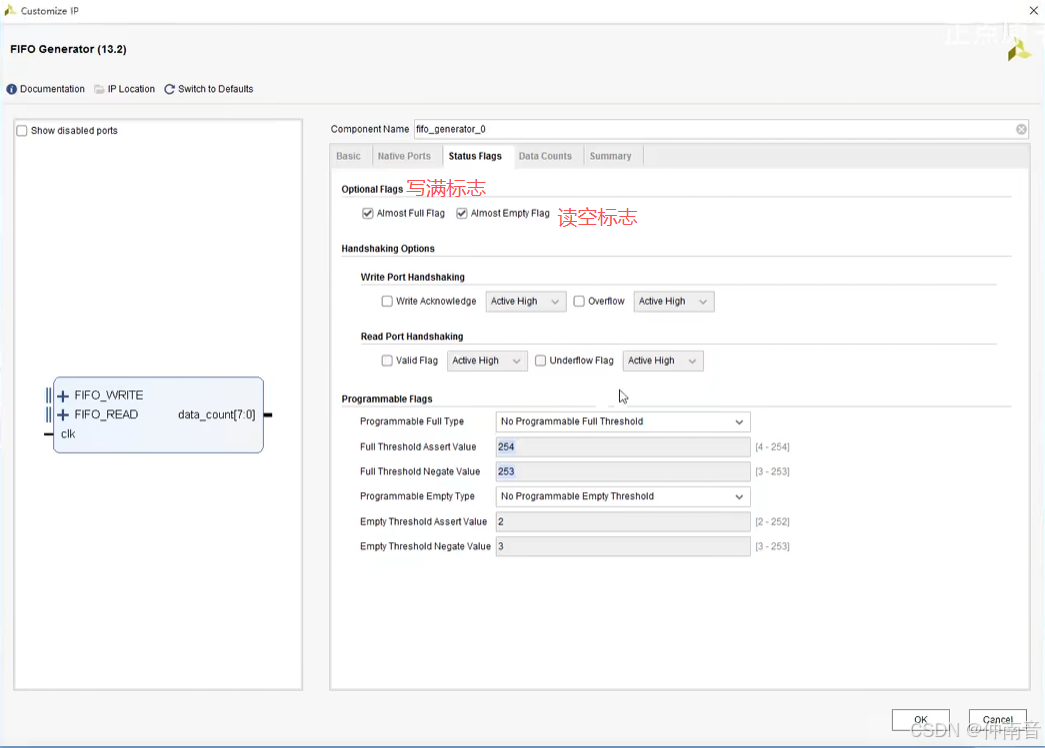Enable the Valid Flag checkbox
Image resolution: width=1045 pixels, height=748 pixels.
[387, 361]
